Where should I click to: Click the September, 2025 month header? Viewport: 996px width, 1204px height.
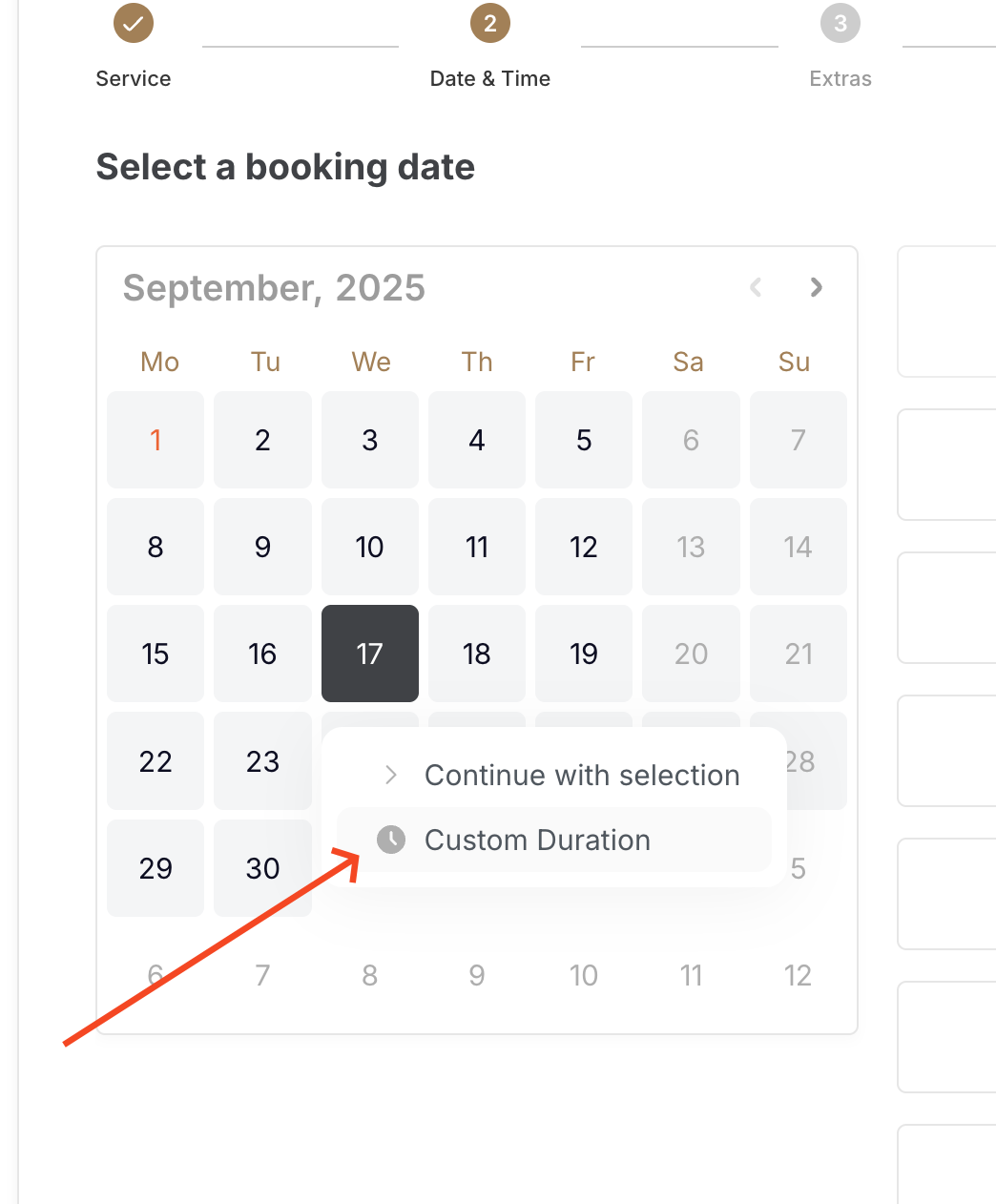(x=274, y=287)
